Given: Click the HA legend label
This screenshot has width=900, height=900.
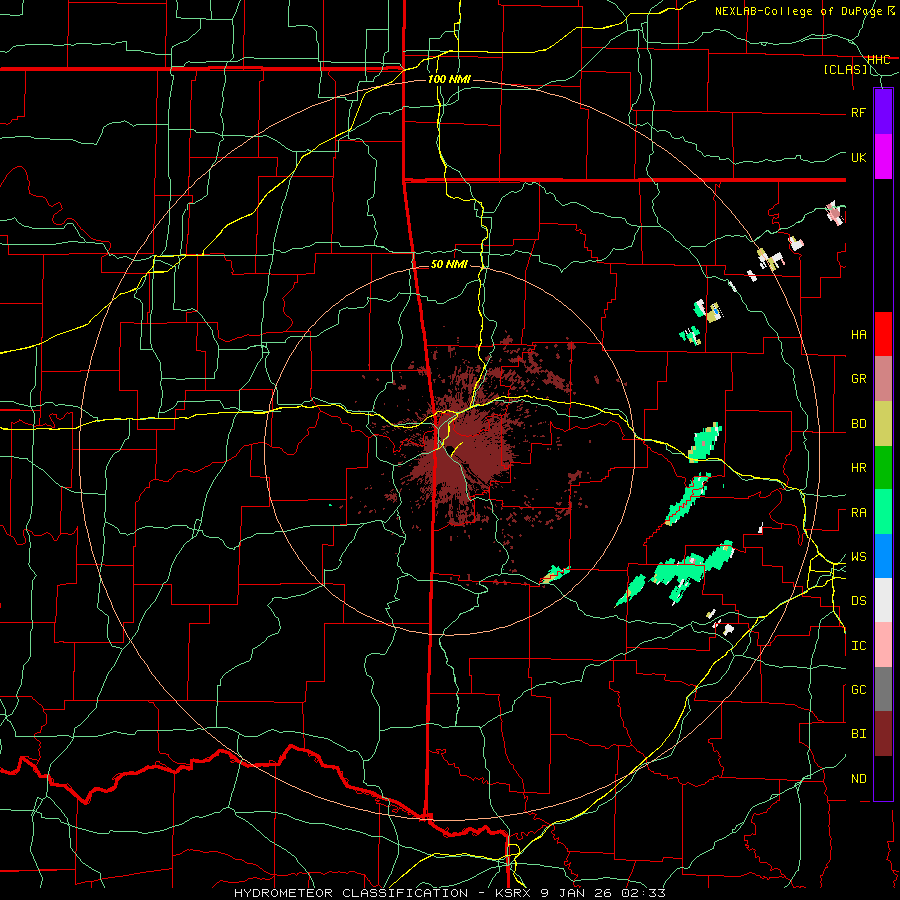Looking at the screenshot, I should [859, 335].
